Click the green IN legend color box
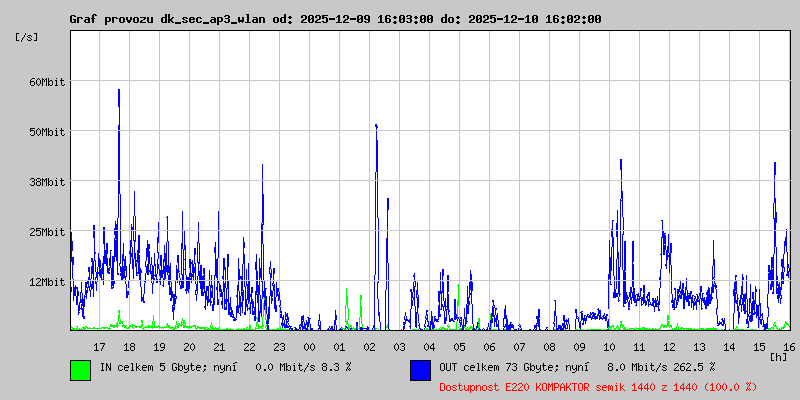The width and height of the screenshot is (800, 400). (80, 369)
